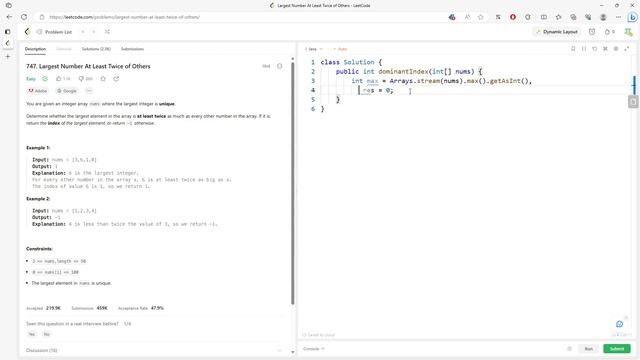The image size is (640, 360).
Task: Open browser settings and more menu
Action: 618,17
